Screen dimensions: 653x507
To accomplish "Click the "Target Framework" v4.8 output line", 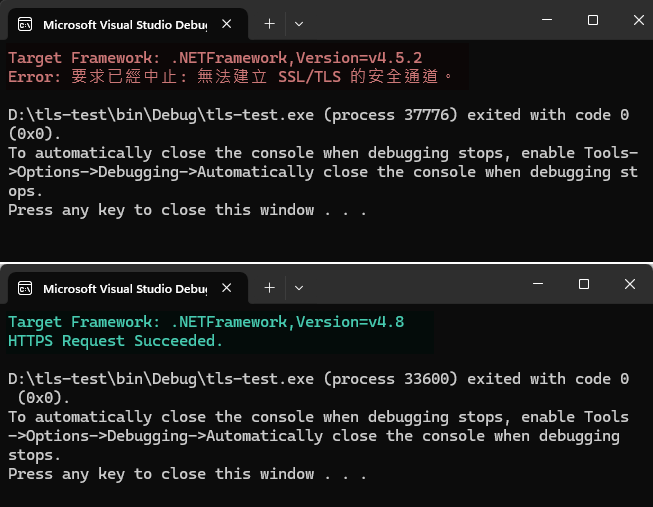I will click(205, 322).
